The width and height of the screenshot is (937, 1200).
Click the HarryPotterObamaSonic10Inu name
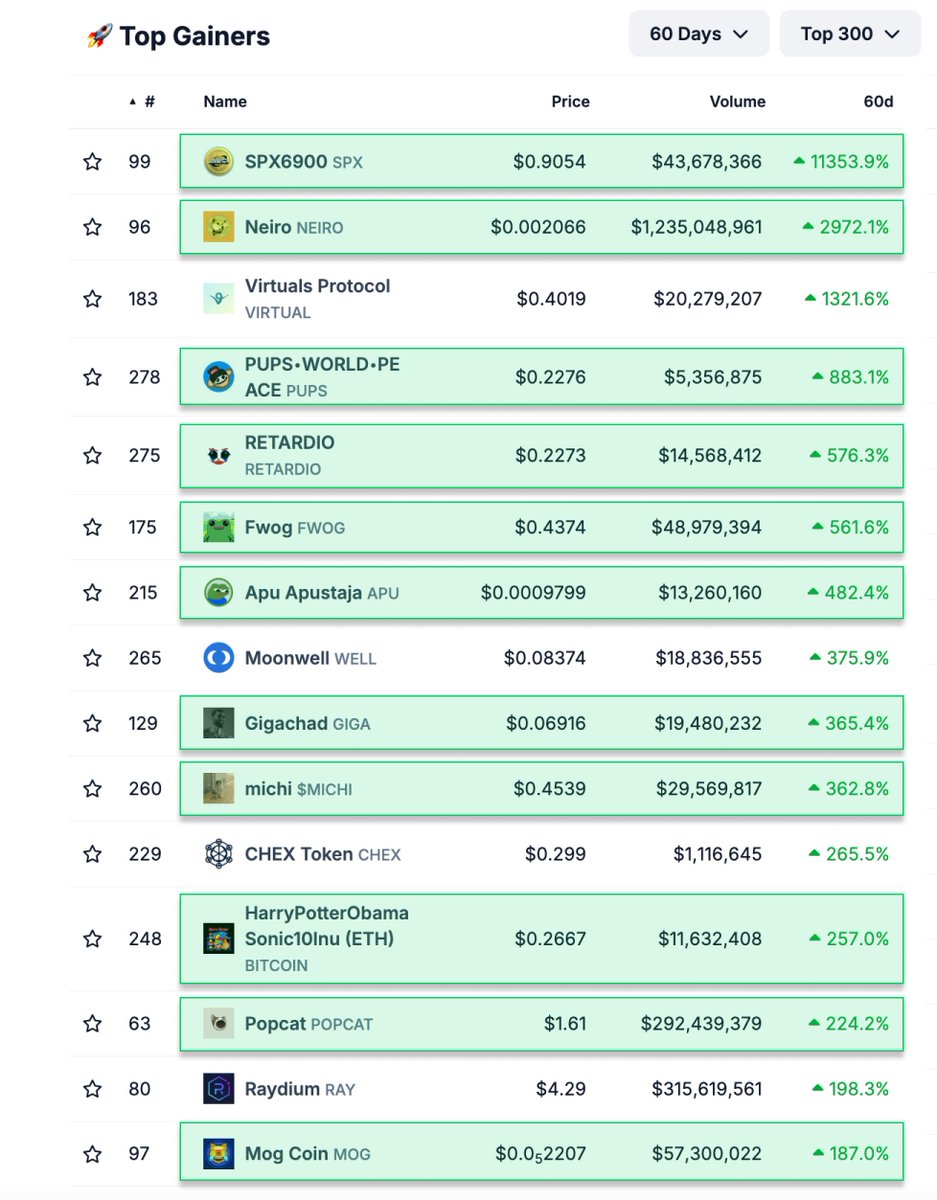click(325, 925)
